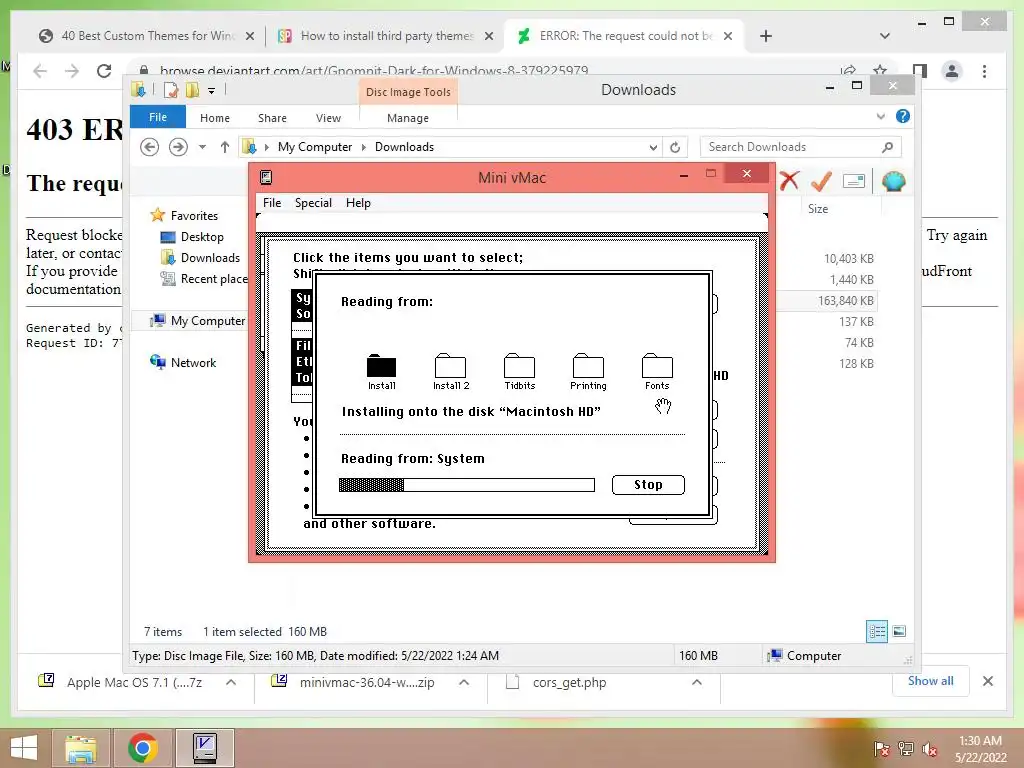Click the volume icon in system tray
The width and height of the screenshot is (1024, 768).
tap(930, 749)
